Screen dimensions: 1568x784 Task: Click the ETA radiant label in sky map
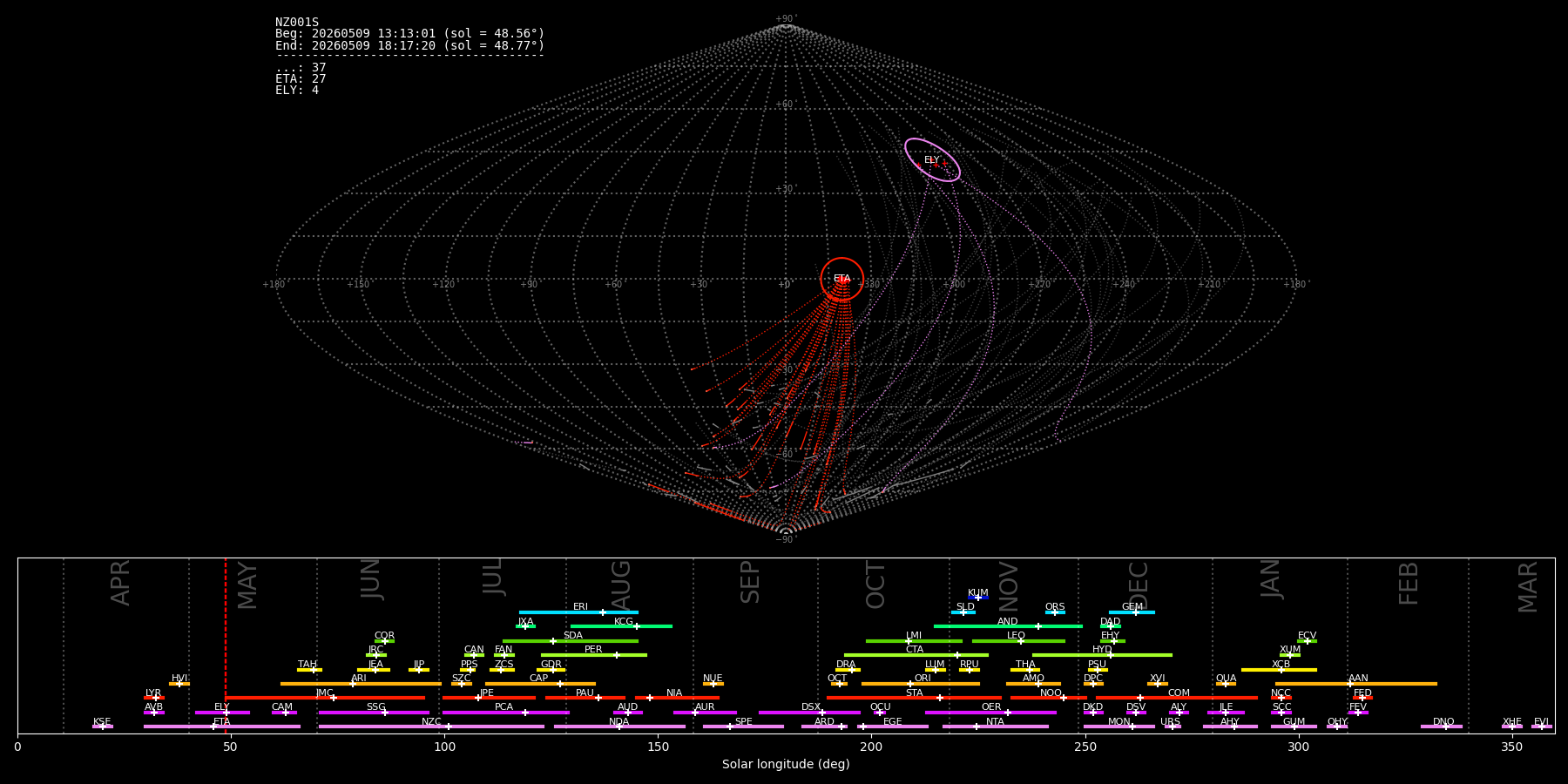pyautogui.click(x=841, y=279)
